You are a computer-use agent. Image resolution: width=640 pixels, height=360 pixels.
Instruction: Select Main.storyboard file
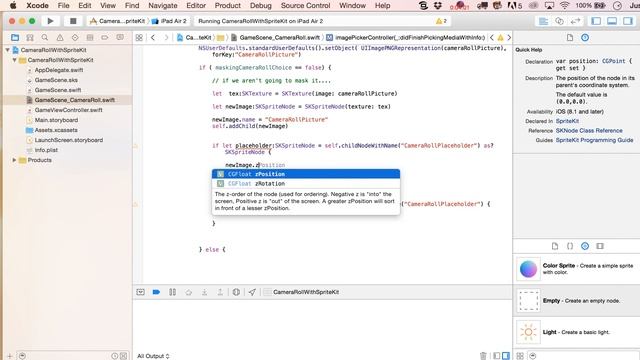click(x=56, y=120)
